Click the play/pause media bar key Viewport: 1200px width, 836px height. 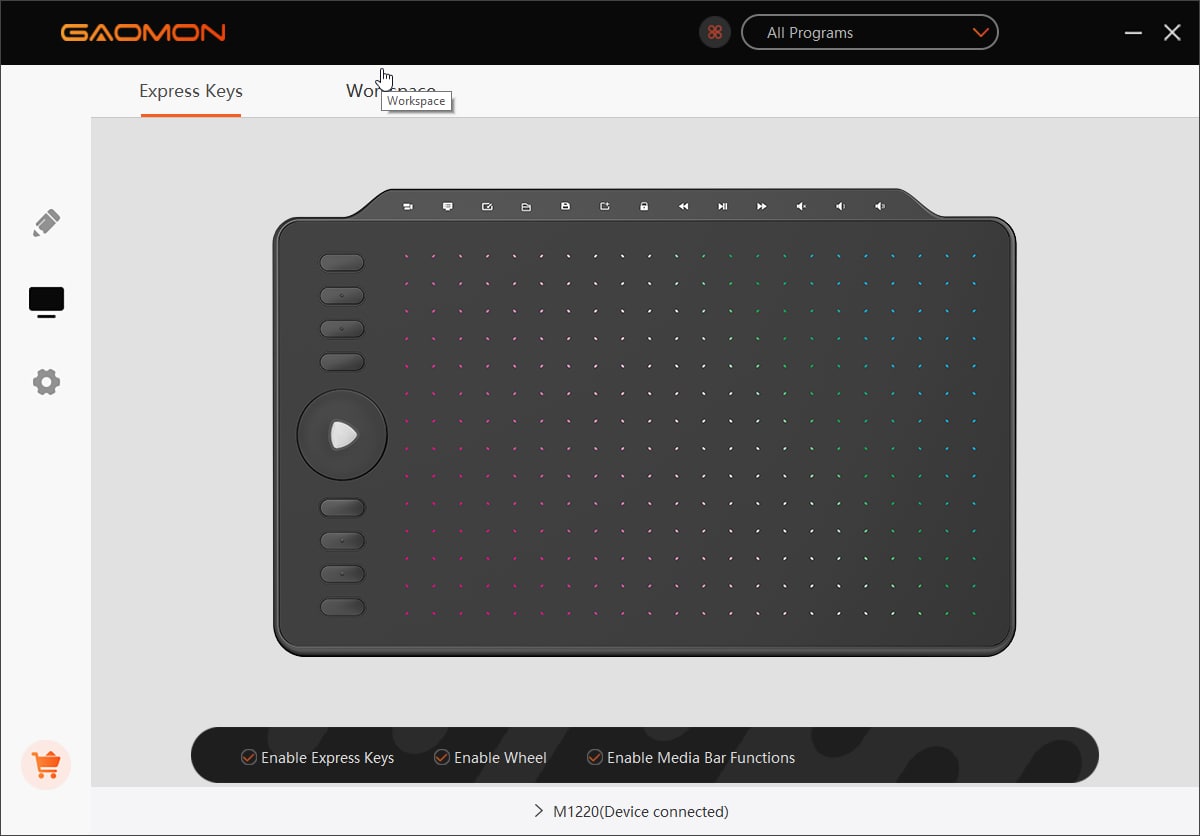(x=722, y=206)
